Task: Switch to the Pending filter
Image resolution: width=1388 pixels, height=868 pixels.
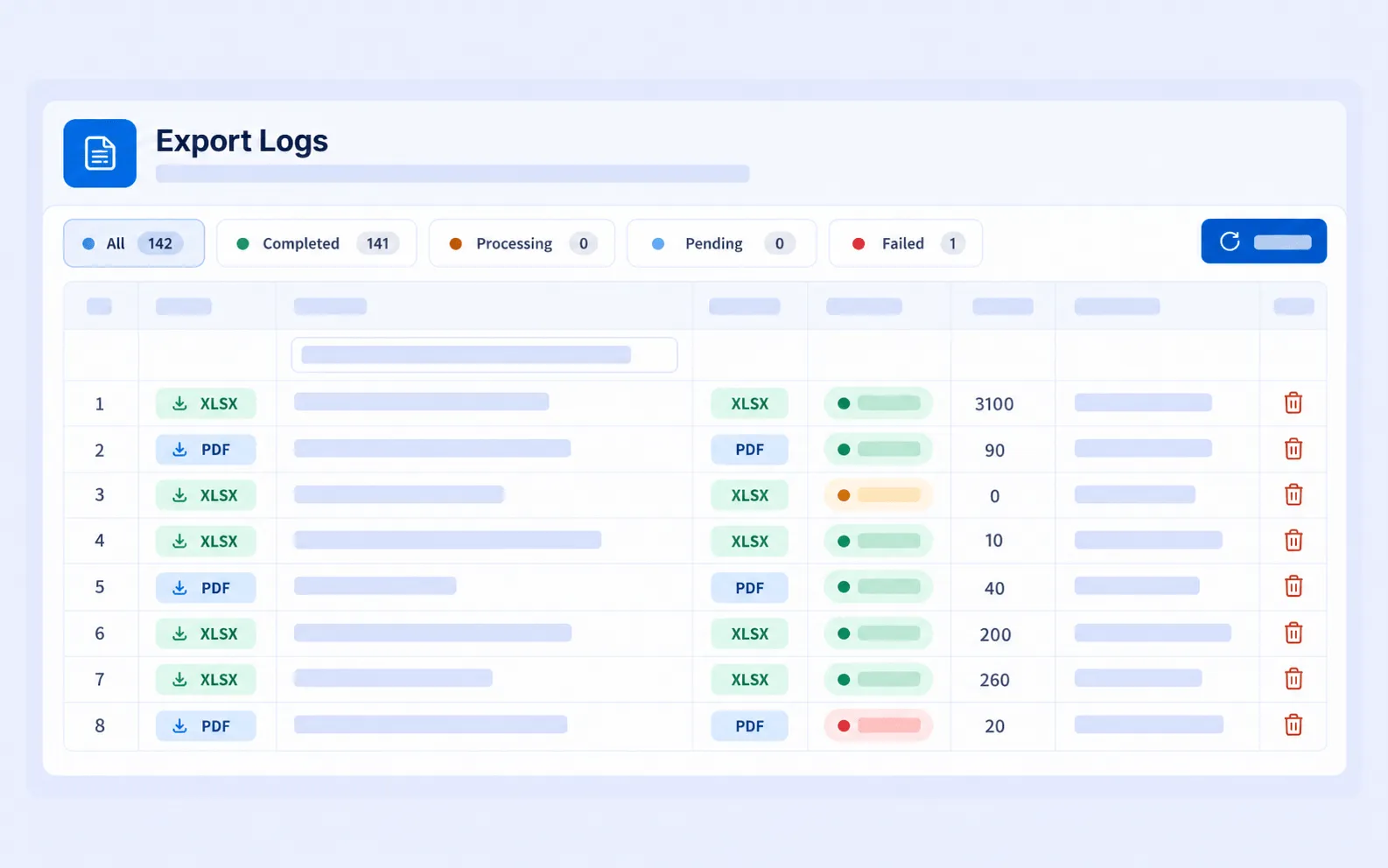Action: (721, 243)
